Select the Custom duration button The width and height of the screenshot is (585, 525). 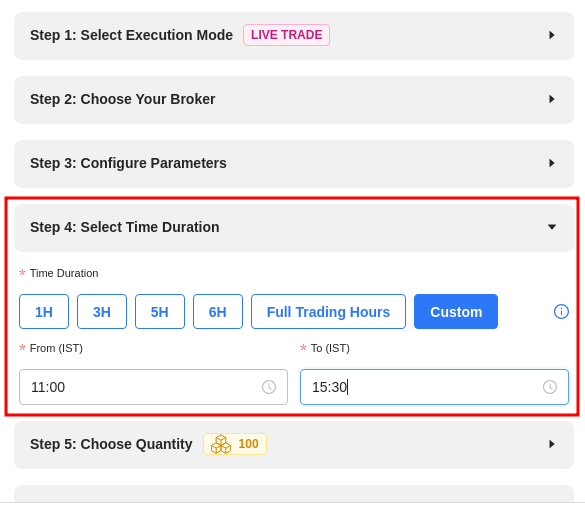coord(456,312)
